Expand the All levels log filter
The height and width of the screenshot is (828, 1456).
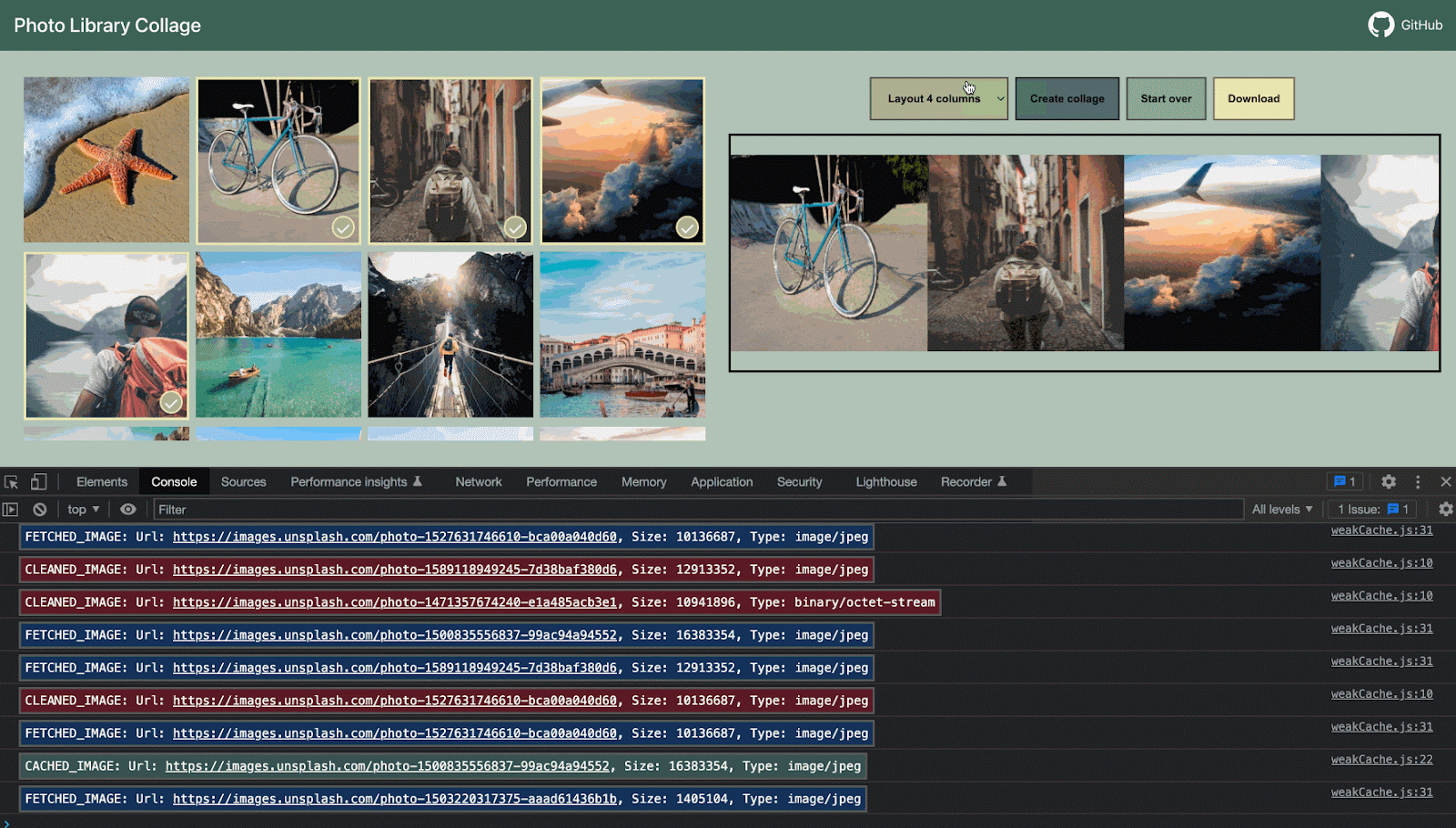point(1281,510)
